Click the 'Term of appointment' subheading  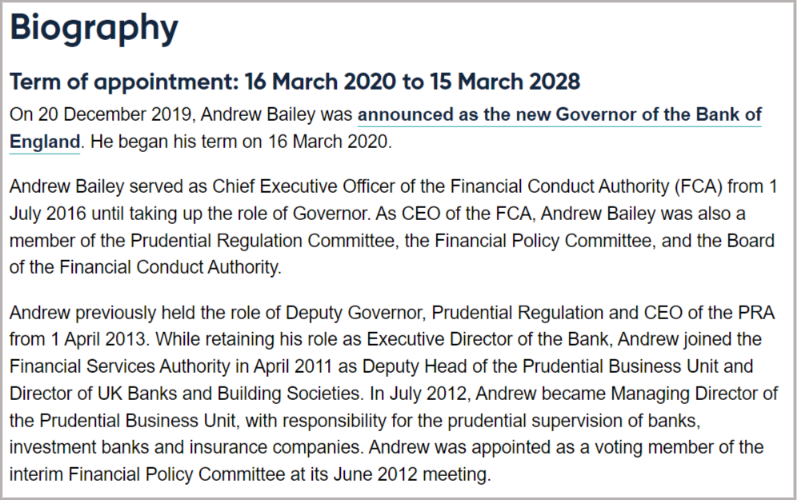124,82
